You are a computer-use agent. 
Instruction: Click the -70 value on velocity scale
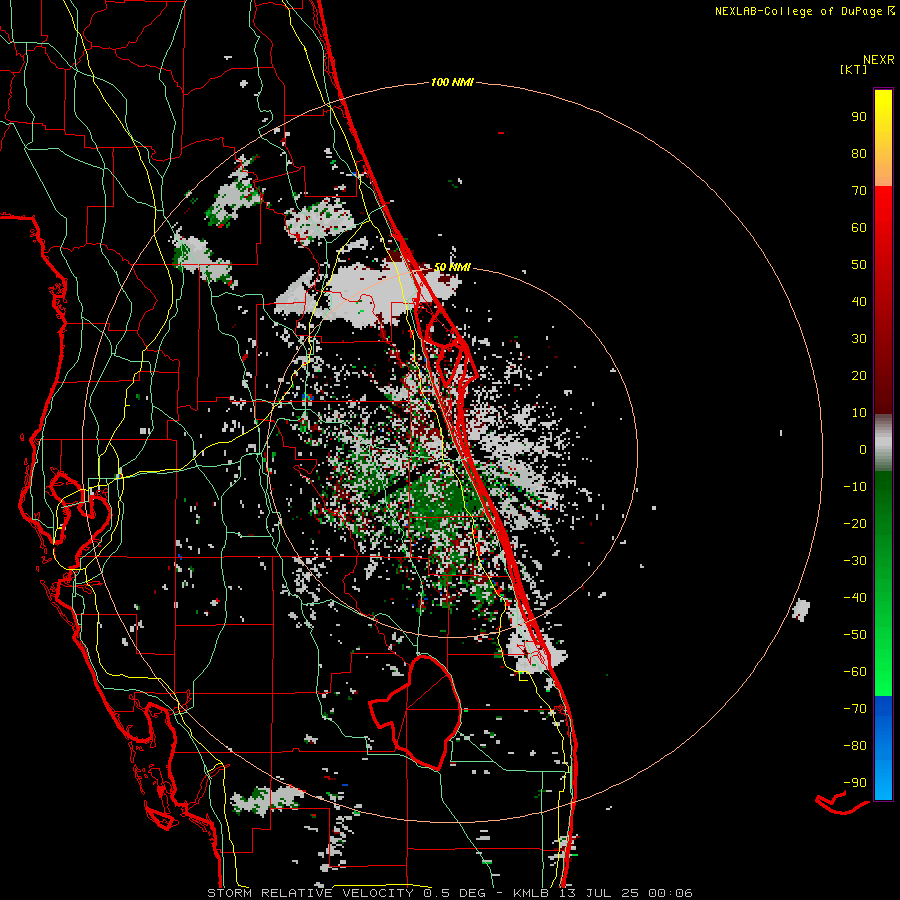point(855,709)
